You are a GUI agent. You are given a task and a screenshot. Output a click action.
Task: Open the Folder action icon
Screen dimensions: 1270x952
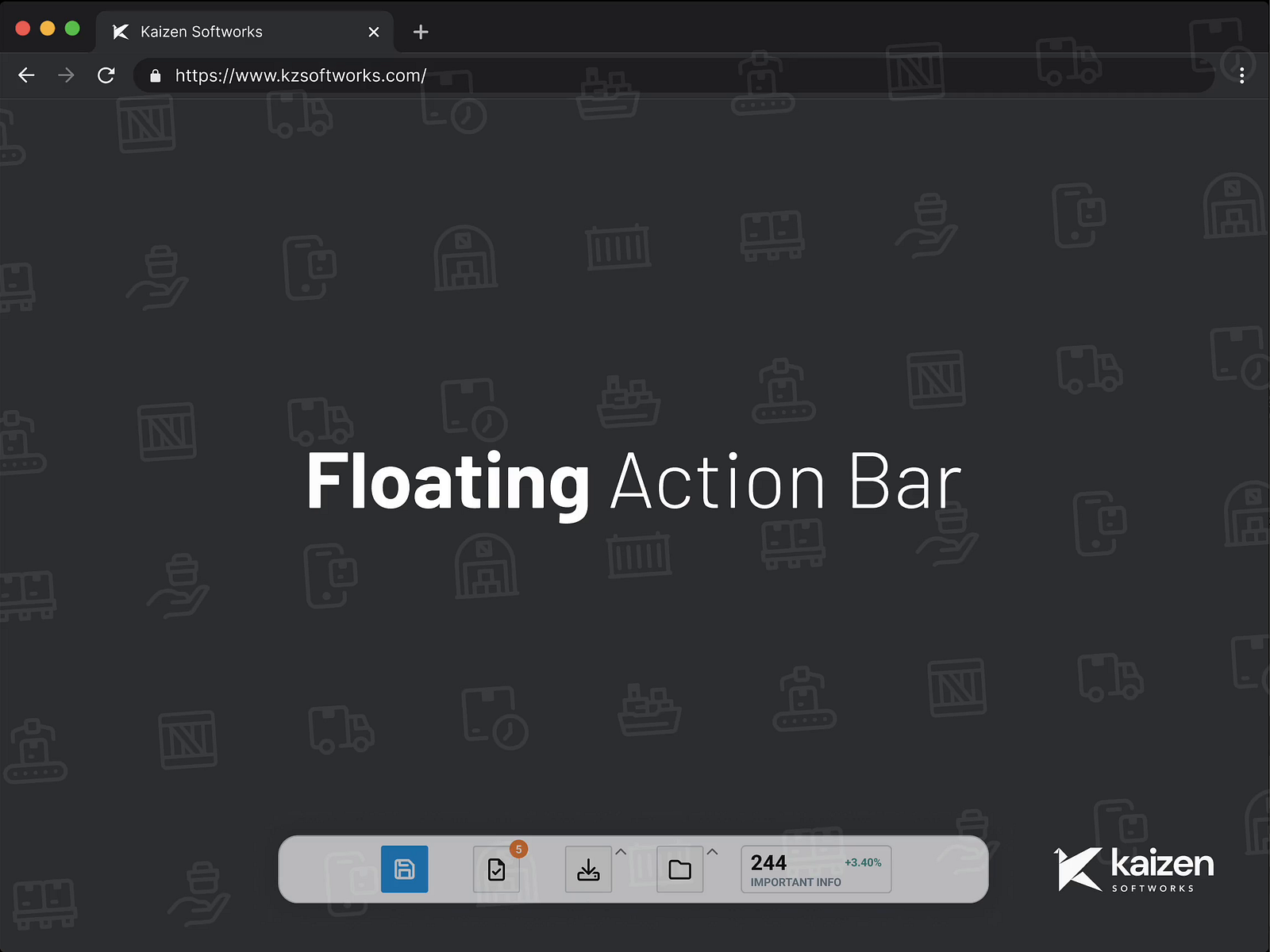pyautogui.click(x=679, y=869)
